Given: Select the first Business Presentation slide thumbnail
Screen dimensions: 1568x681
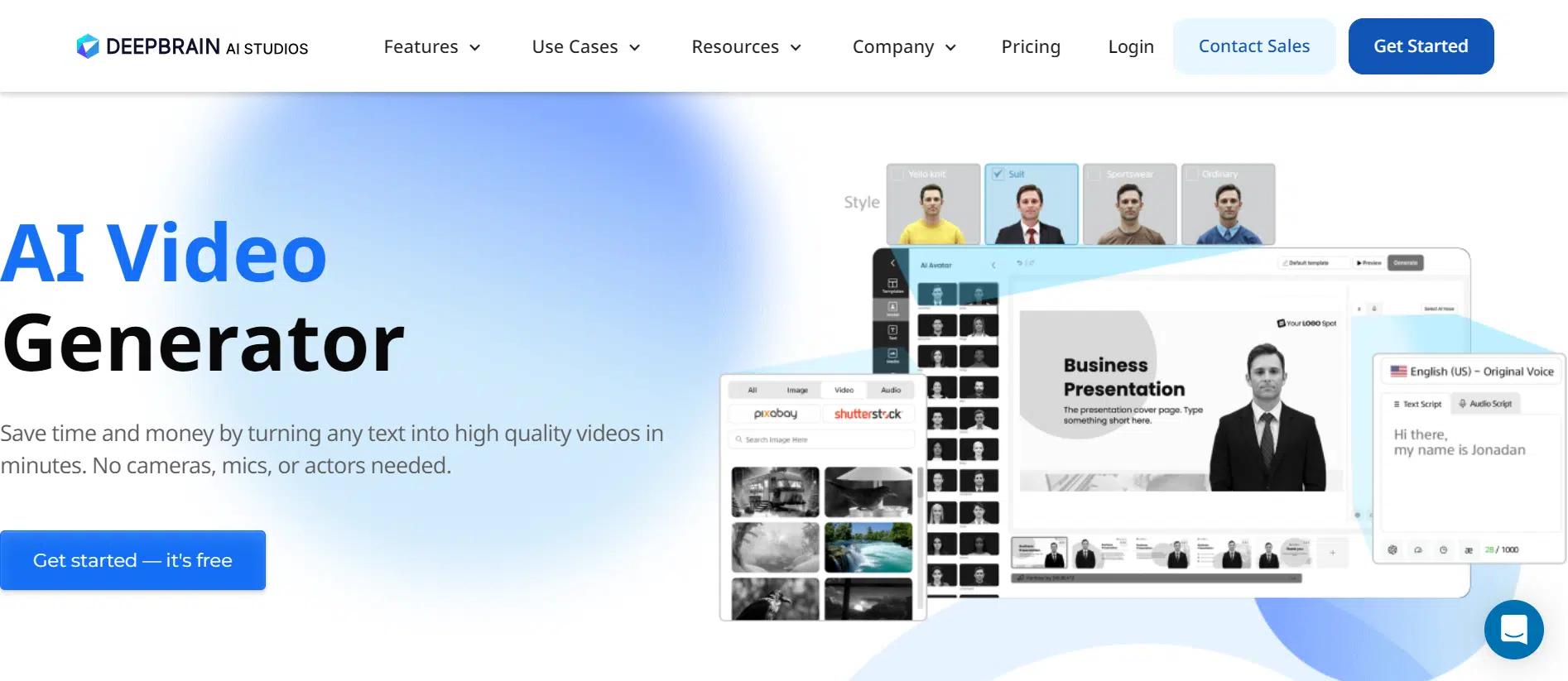Looking at the screenshot, I should coord(1039,552).
